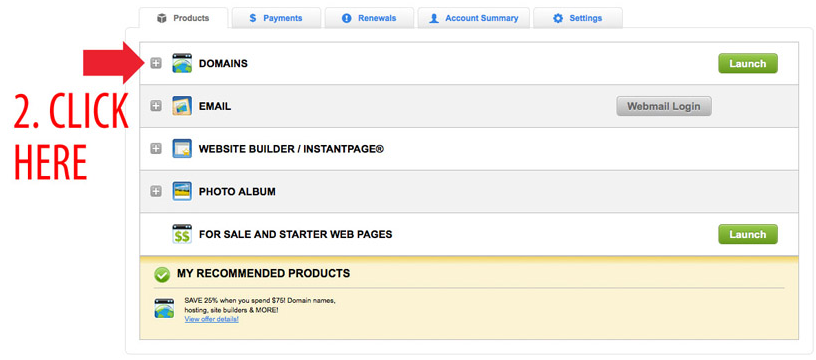
Task: Click the small globe icon beside offer
Action: tap(164, 308)
